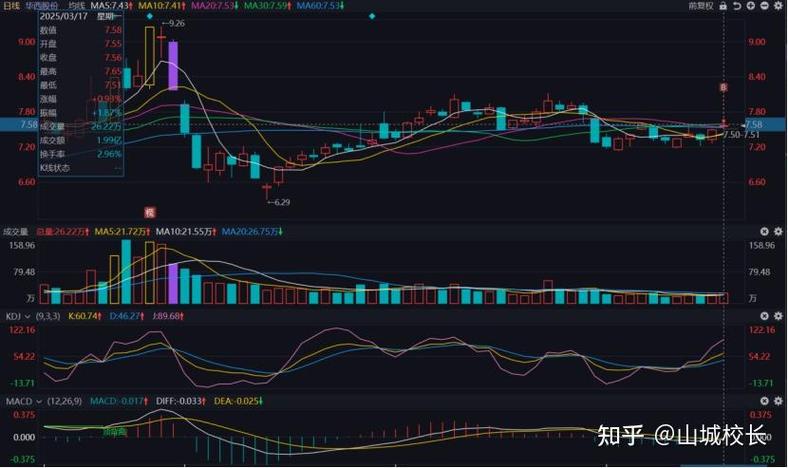The image size is (788, 468).
Task: Click the purple highlighted candlestick
Action: point(172,65)
